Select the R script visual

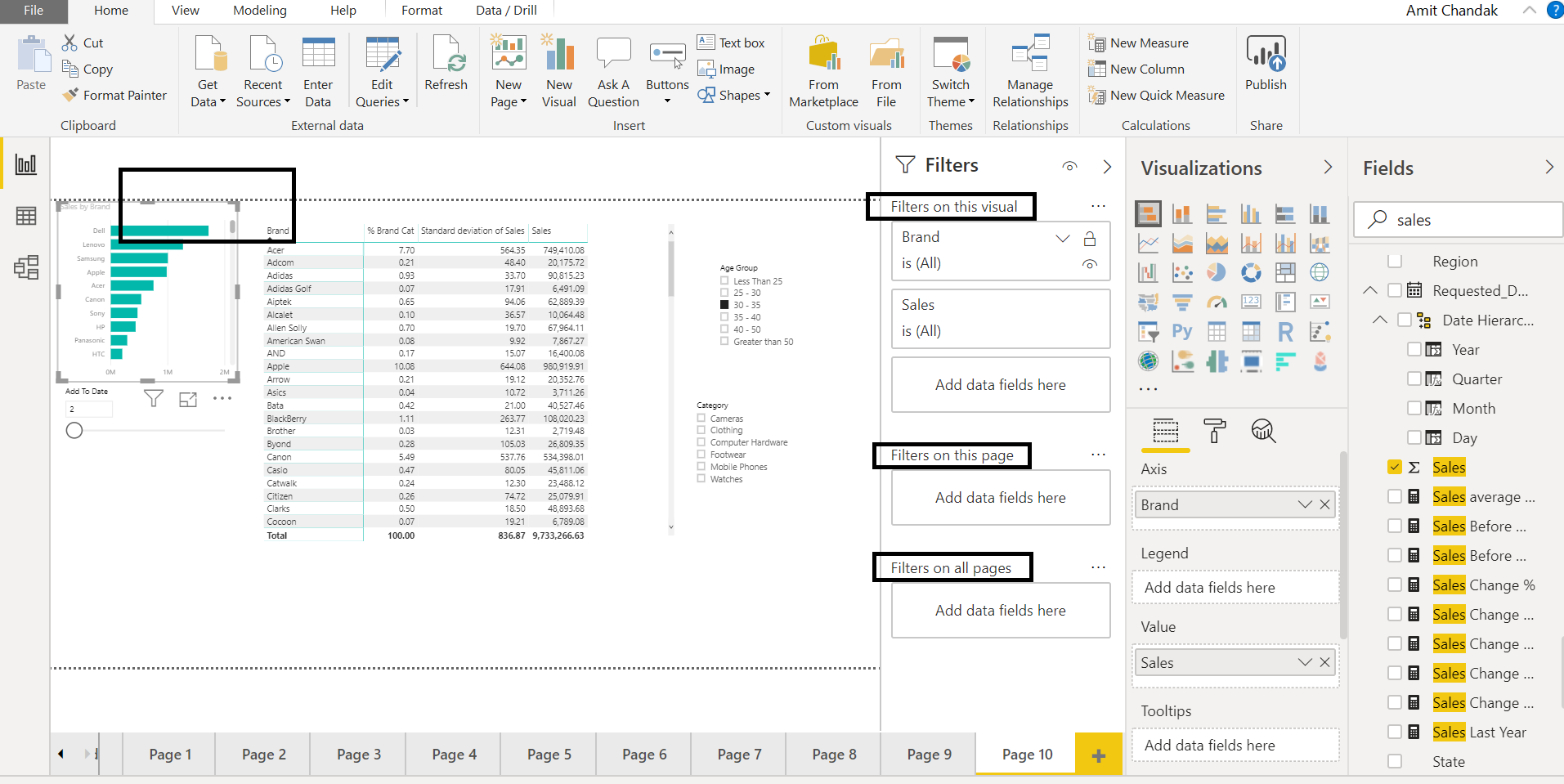[1285, 332]
